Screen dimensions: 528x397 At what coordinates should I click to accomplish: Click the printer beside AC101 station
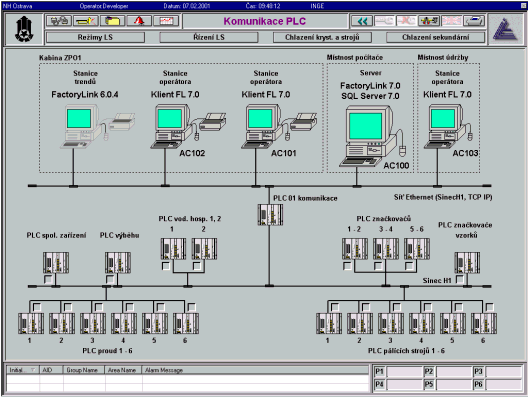tap(303, 122)
